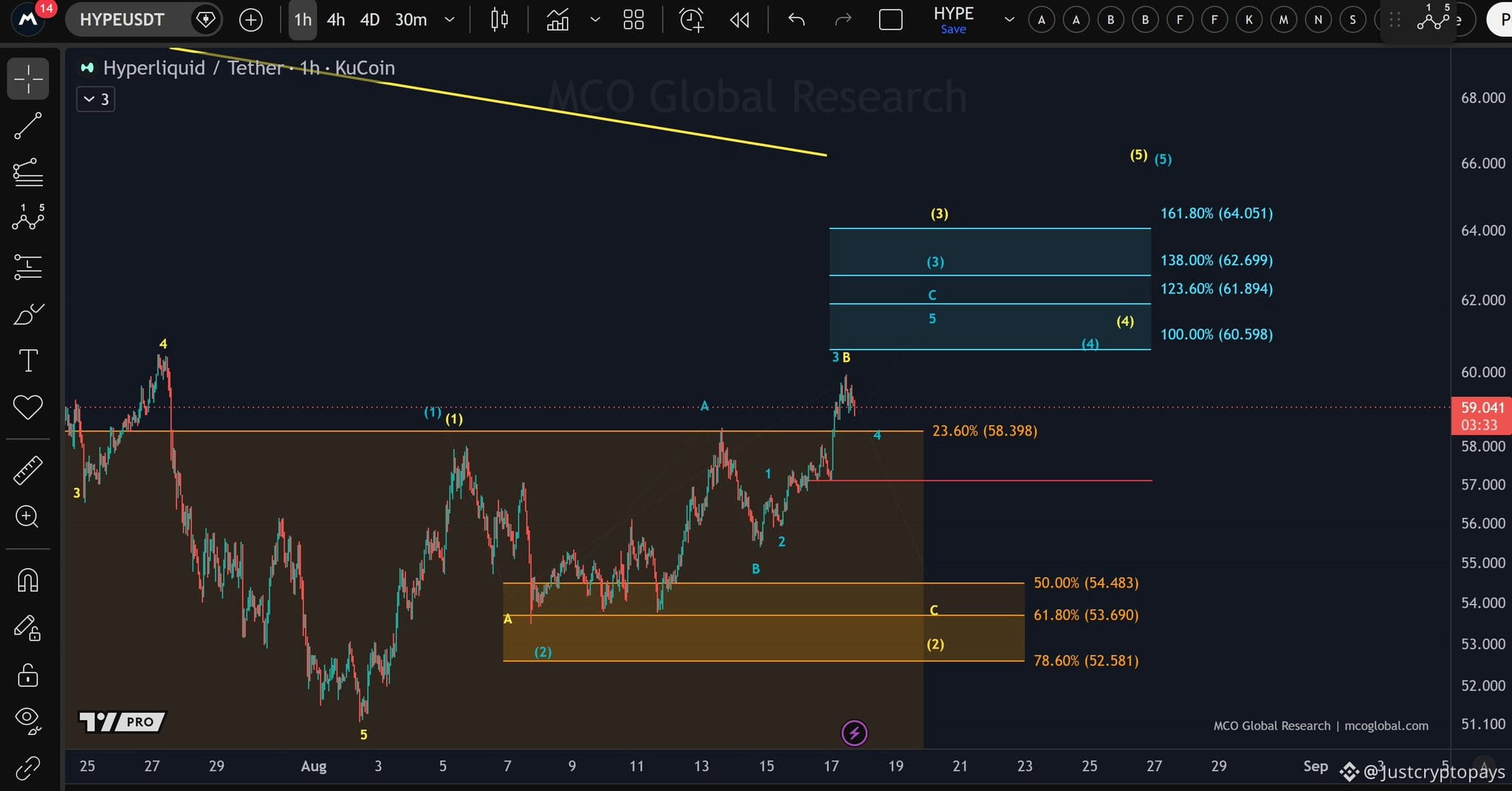Open the indicator templates grid

(x=633, y=20)
